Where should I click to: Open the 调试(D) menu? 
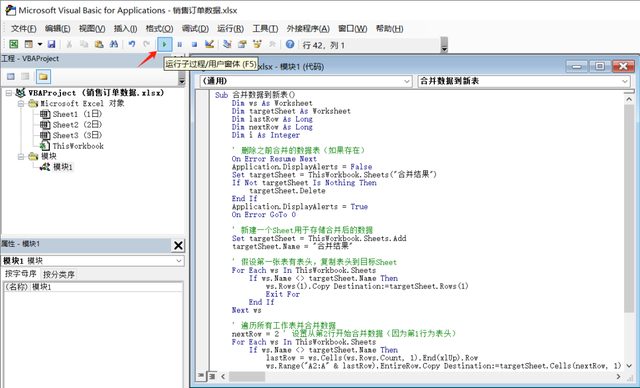pyautogui.click(x=195, y=29)
